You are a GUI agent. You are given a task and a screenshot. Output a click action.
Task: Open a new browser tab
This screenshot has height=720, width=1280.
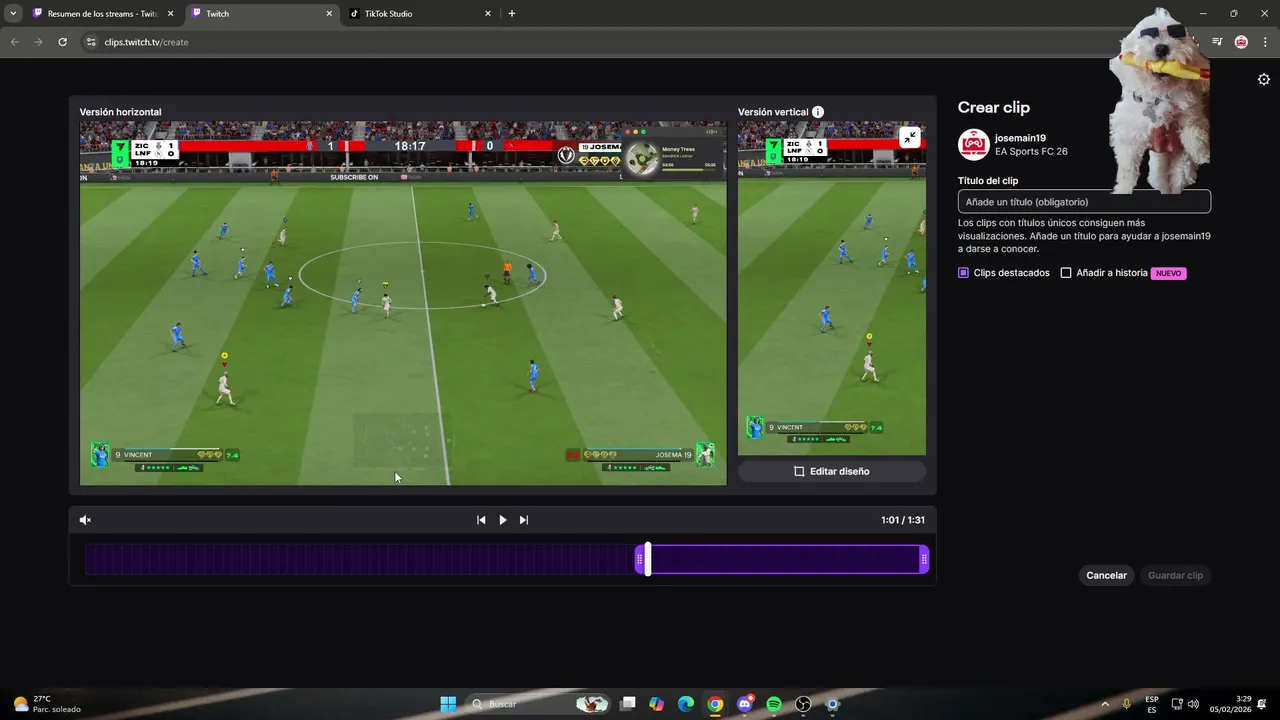coord(512,14)
